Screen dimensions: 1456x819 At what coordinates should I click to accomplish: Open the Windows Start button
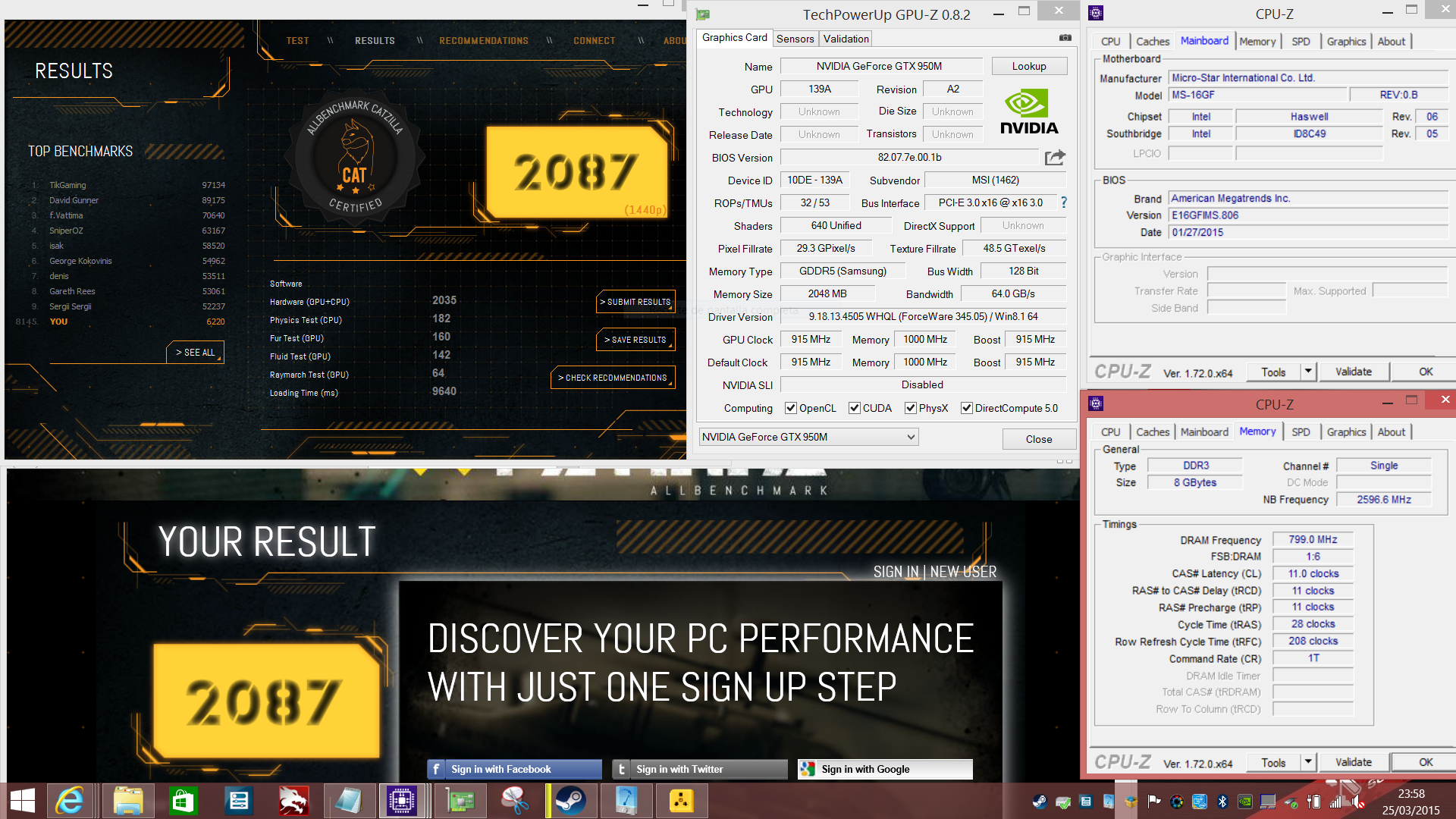(22, 801)
